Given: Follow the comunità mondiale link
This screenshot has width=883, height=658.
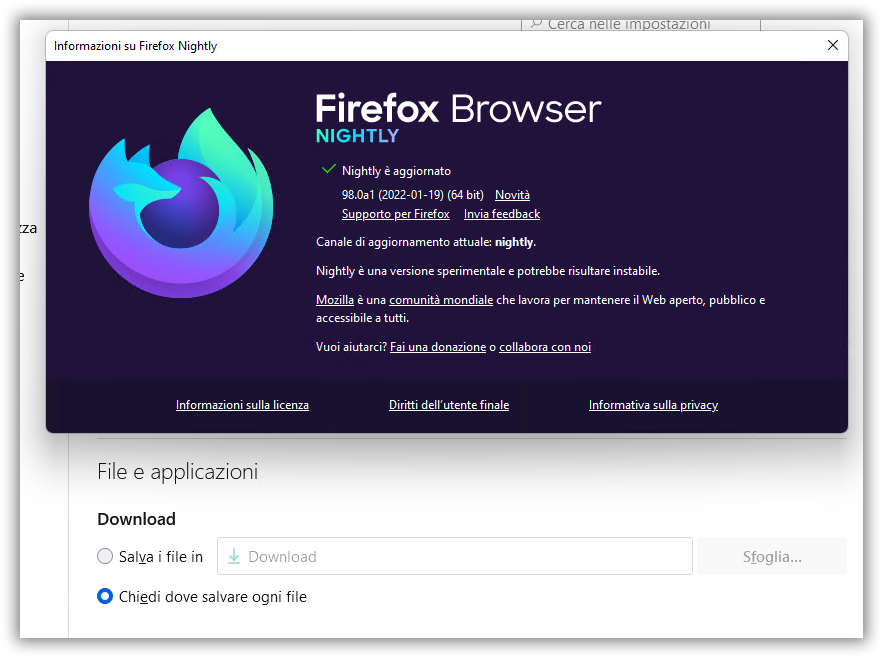Looking at the screenshot, I should click(x=441, y=300).
